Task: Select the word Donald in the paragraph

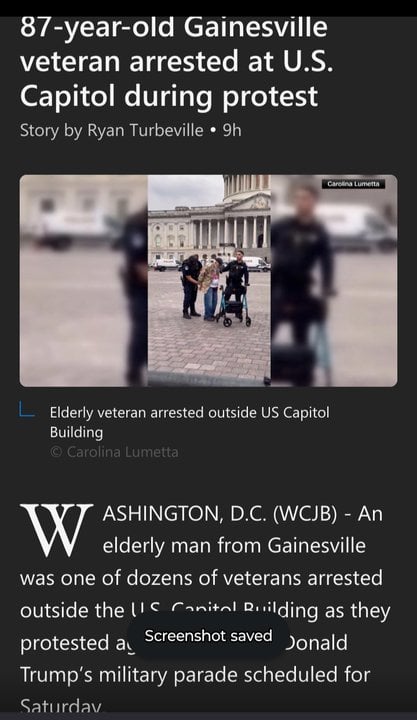Action: [x=316, y=643]
